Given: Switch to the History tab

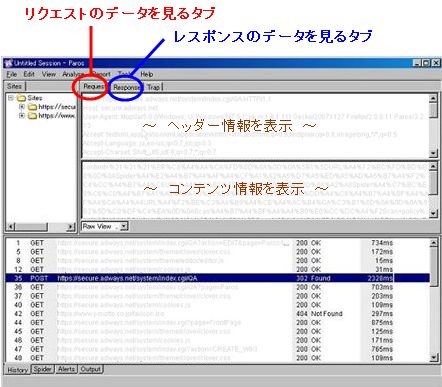Looking at the screenshot, I should 17,370.
